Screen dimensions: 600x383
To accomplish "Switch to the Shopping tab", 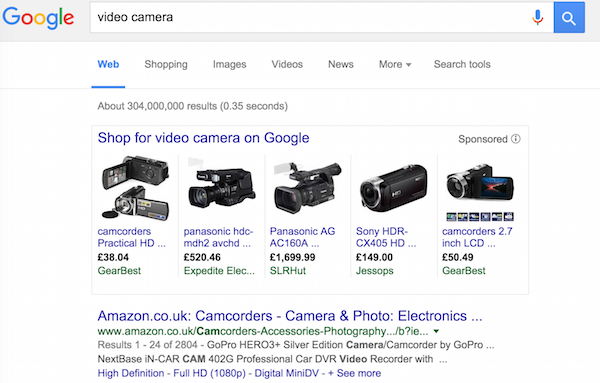I will (x=166, y=64).
